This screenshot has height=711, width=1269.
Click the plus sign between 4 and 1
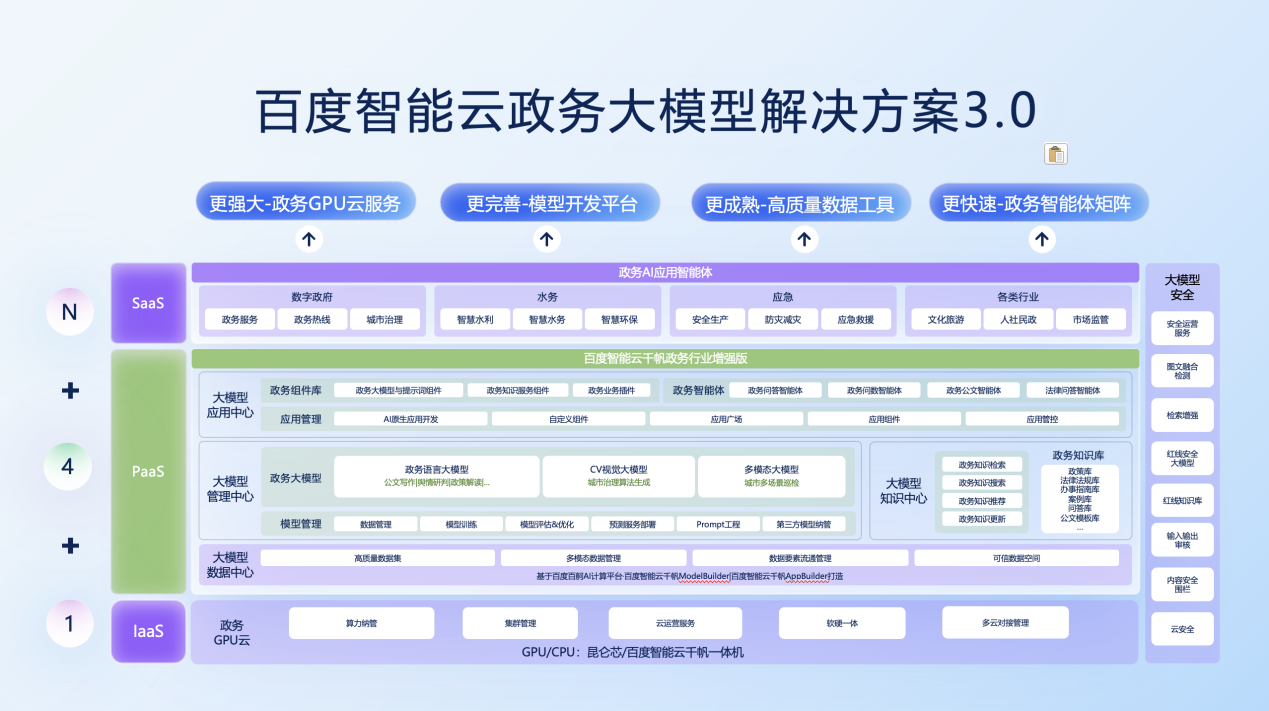click(x=70, y=546)
